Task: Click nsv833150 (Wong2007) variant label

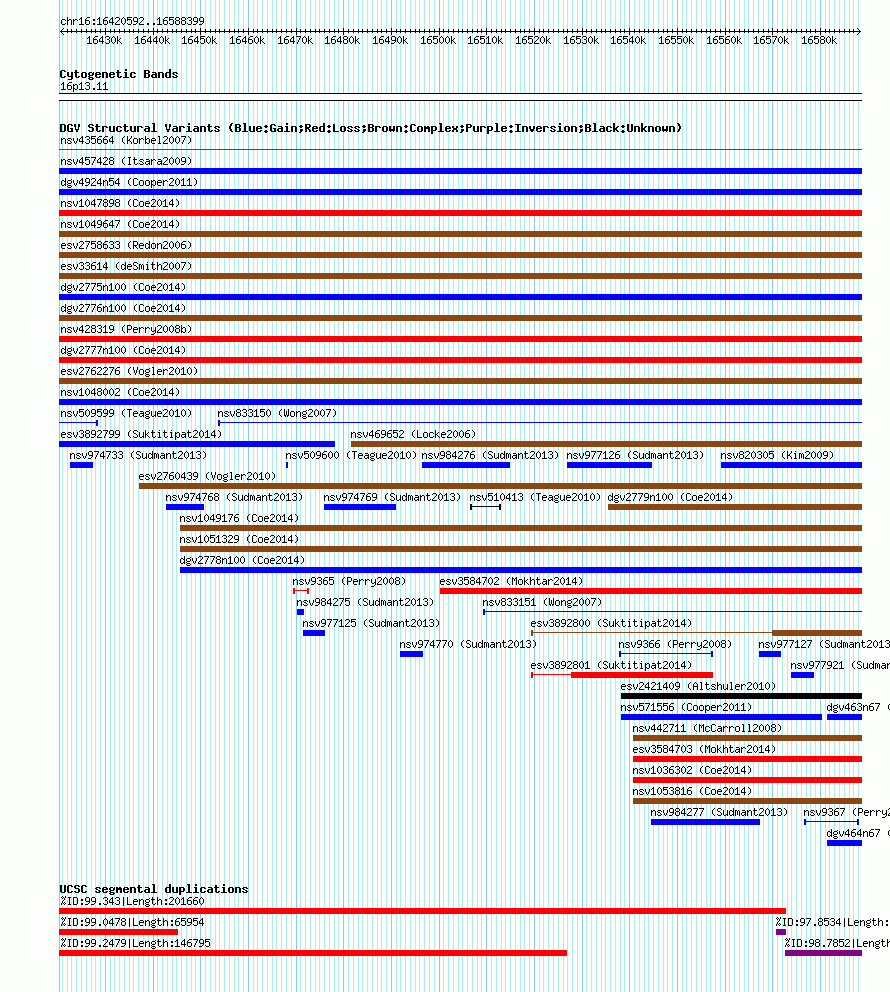Action: 277,413
